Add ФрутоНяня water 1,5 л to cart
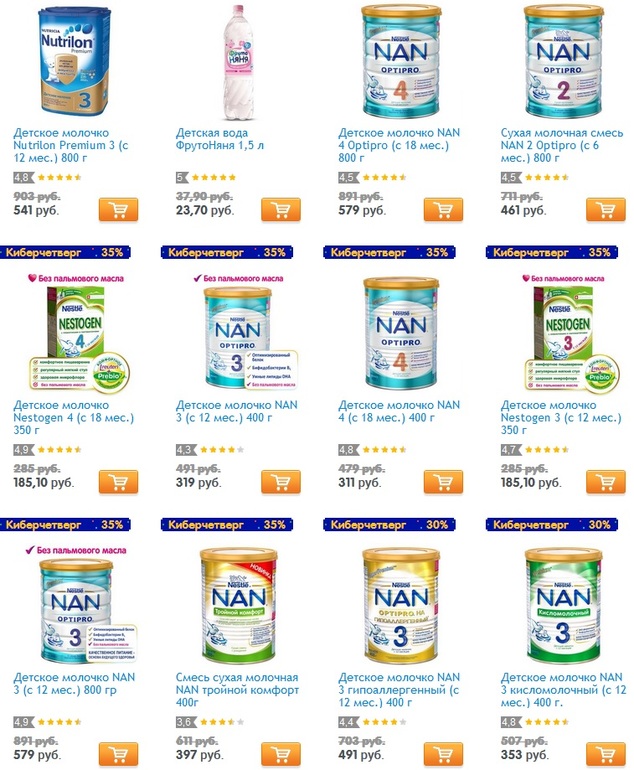This screenshot has width=634, height=770. point(281,210)
